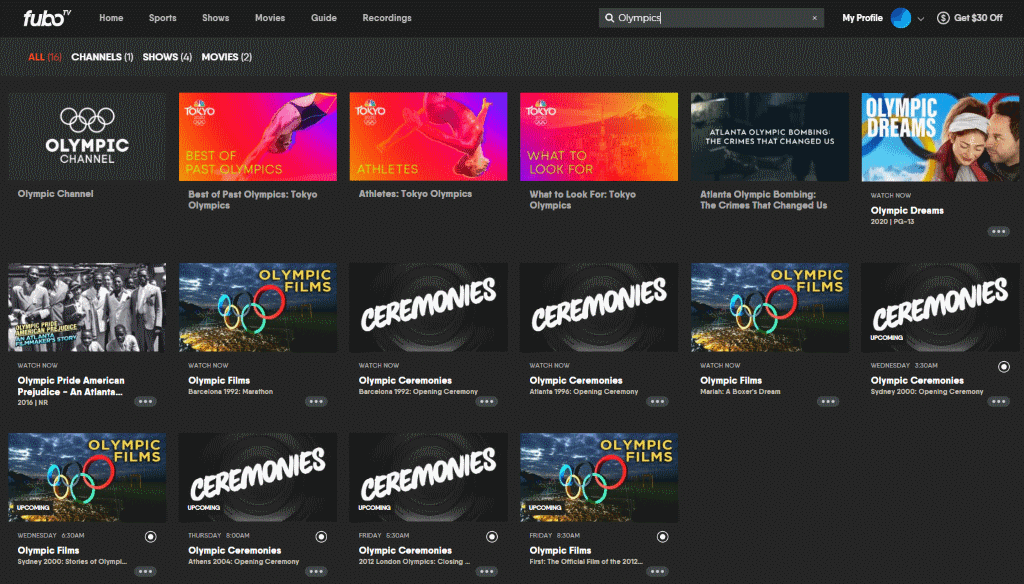Play Atlanta 1996: Opening Ceremony thumbnail

[599, 308]
